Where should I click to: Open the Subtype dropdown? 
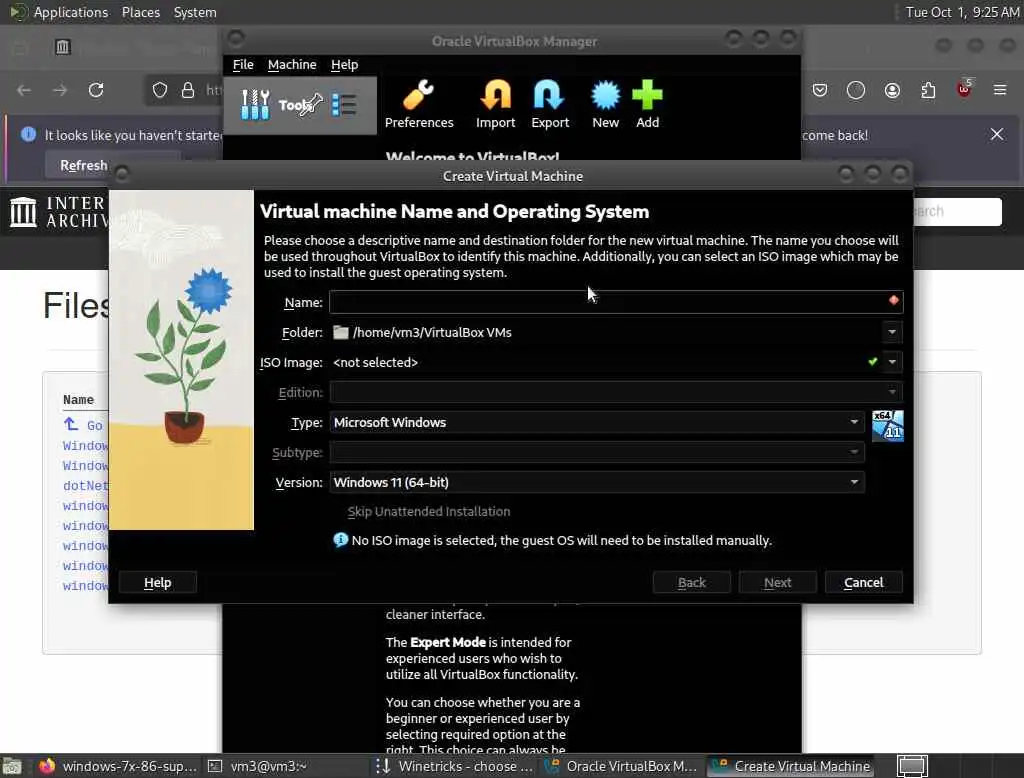[x=597, y=452]
